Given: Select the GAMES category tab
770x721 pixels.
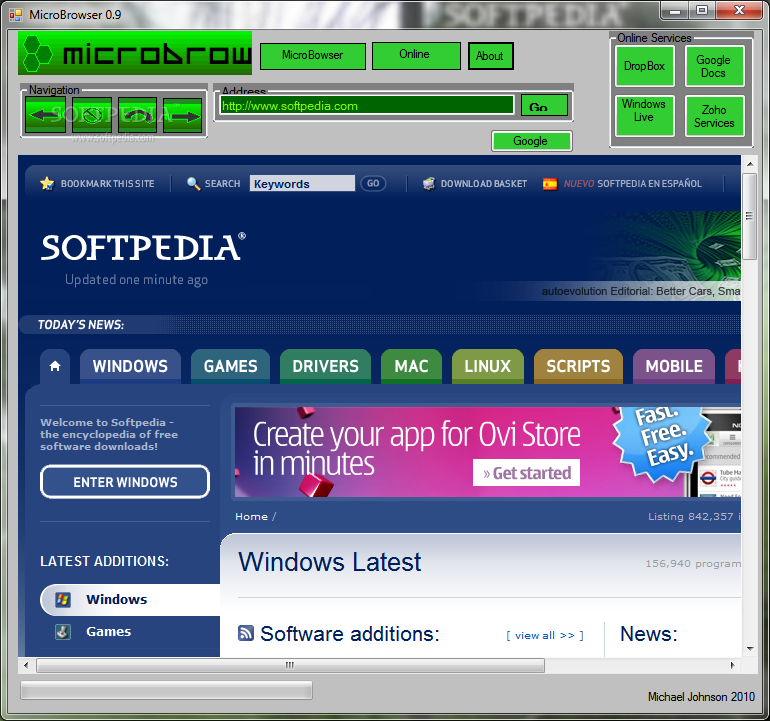Looking at the screenshot, I should click(x=230, y=366).
